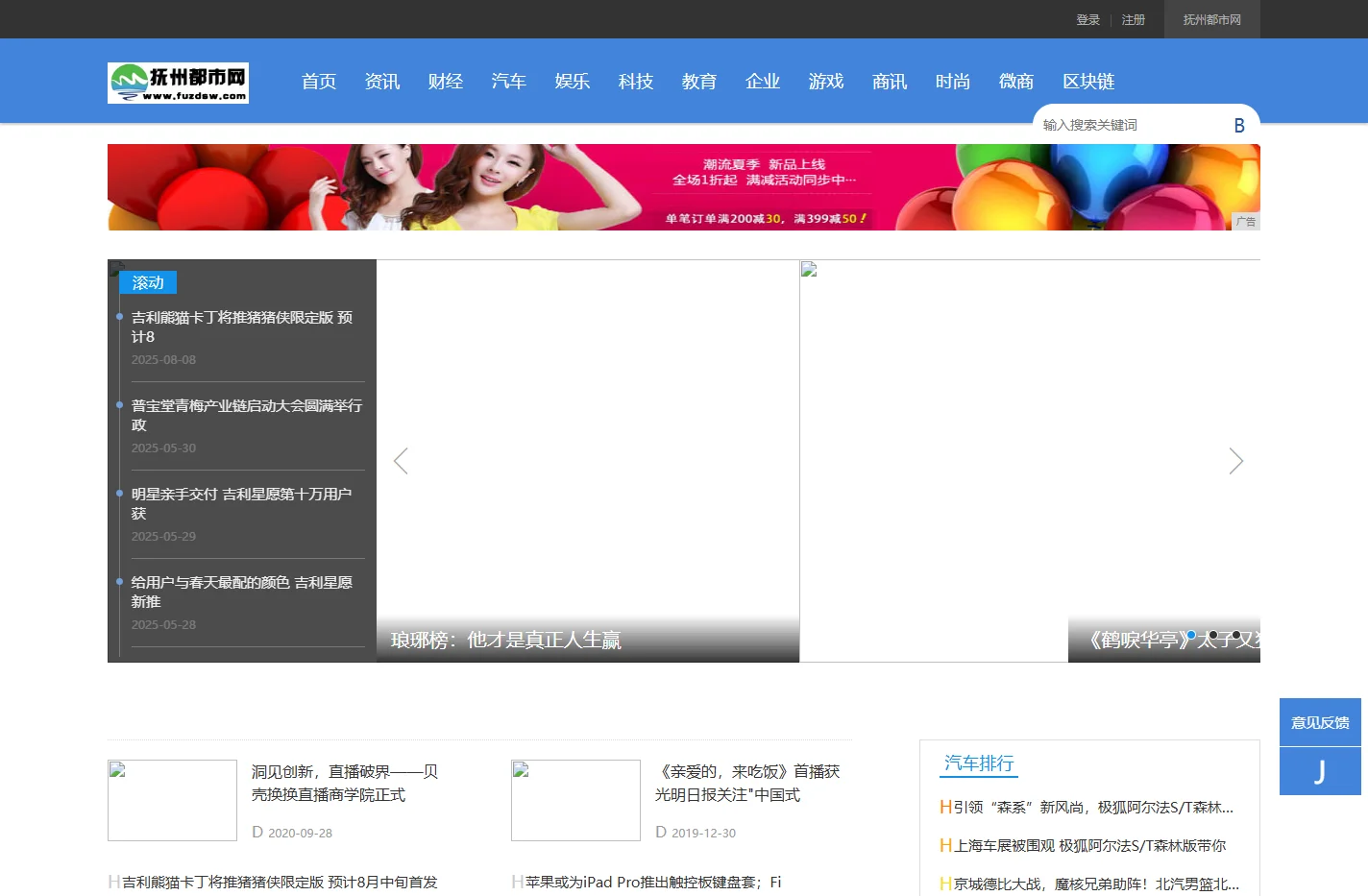Open article 洞见创新，直播破界——贝壳换换直播商学院
This screenshot has height=896, width=1368.
pos(345,783)
